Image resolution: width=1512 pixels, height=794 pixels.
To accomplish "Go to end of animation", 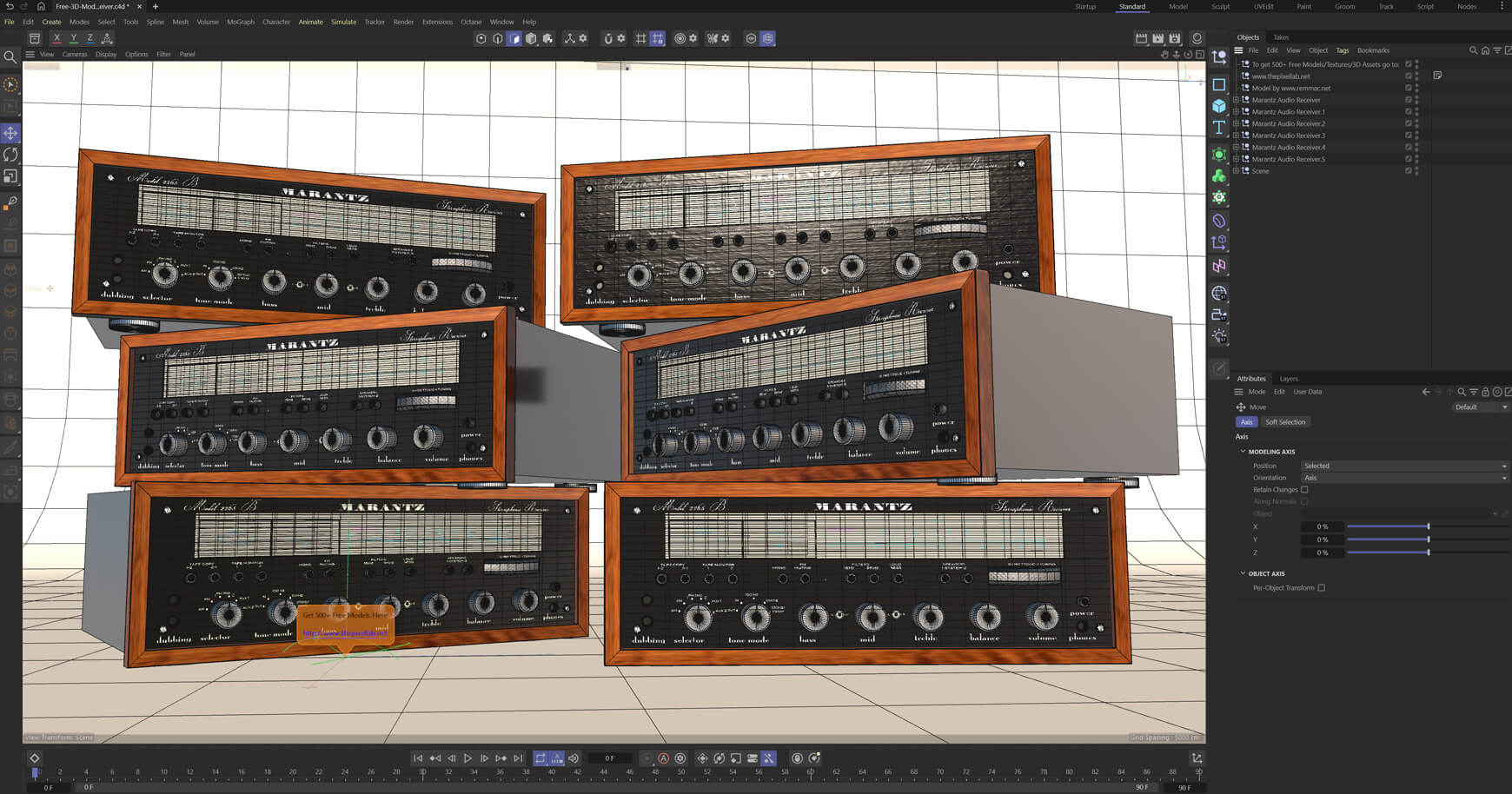I will [x=518, y=758].
